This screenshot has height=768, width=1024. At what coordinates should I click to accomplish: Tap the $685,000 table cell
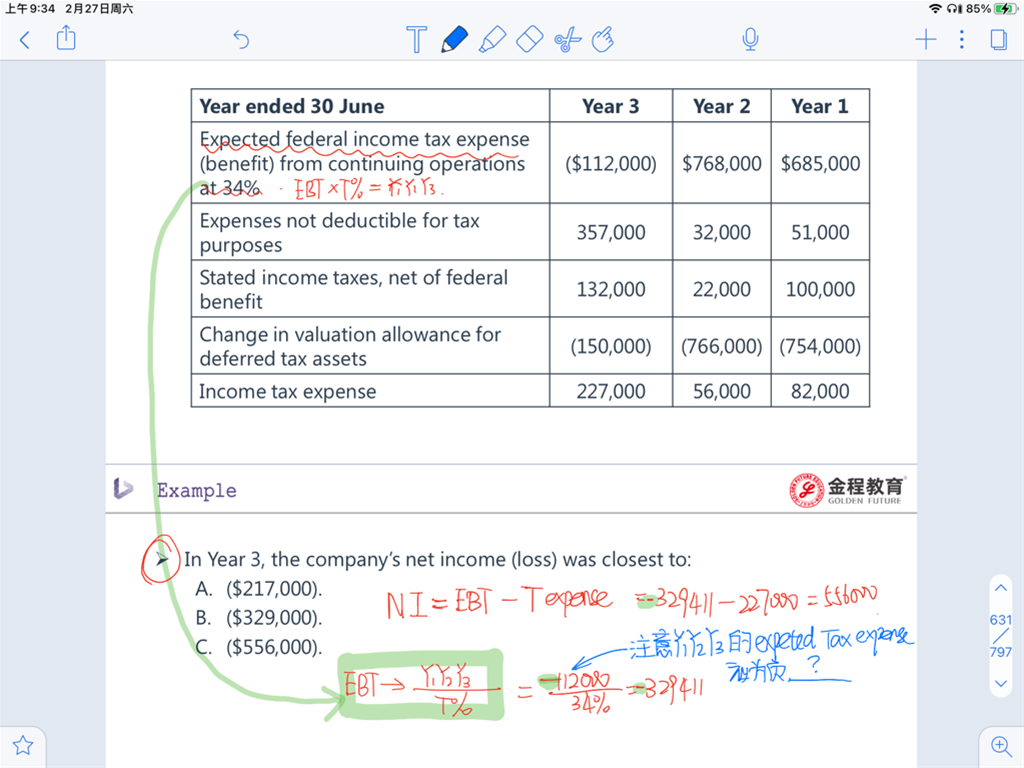click(x=820, y=163)
